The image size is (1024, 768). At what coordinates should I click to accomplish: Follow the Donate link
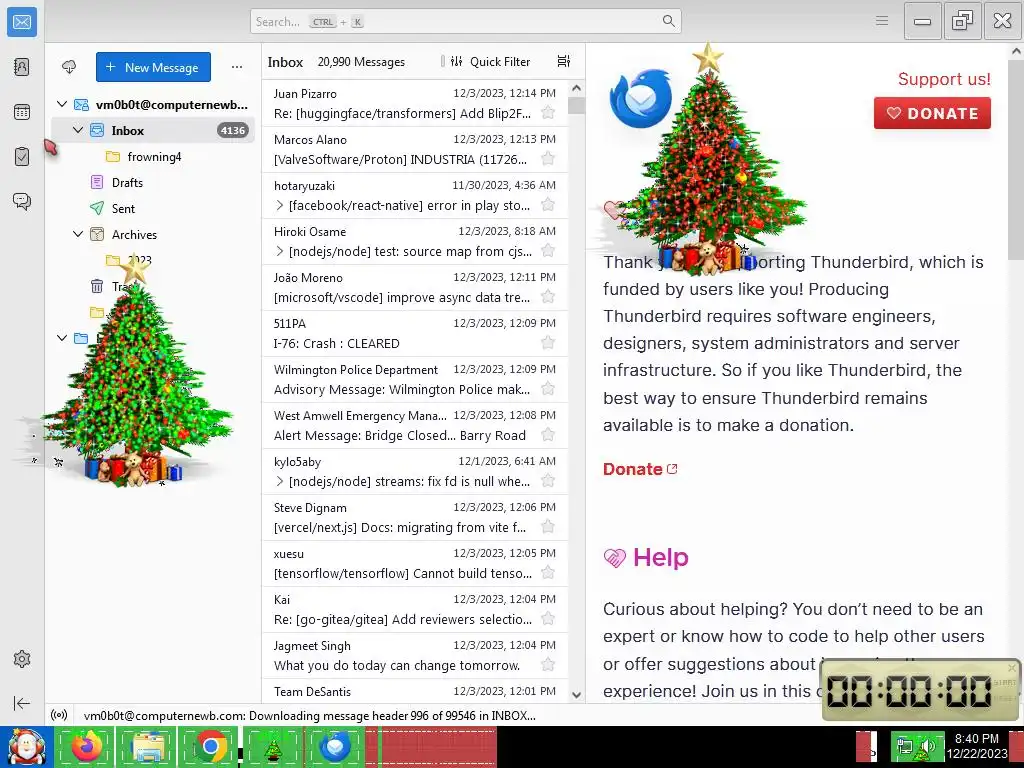click(640, 469)
